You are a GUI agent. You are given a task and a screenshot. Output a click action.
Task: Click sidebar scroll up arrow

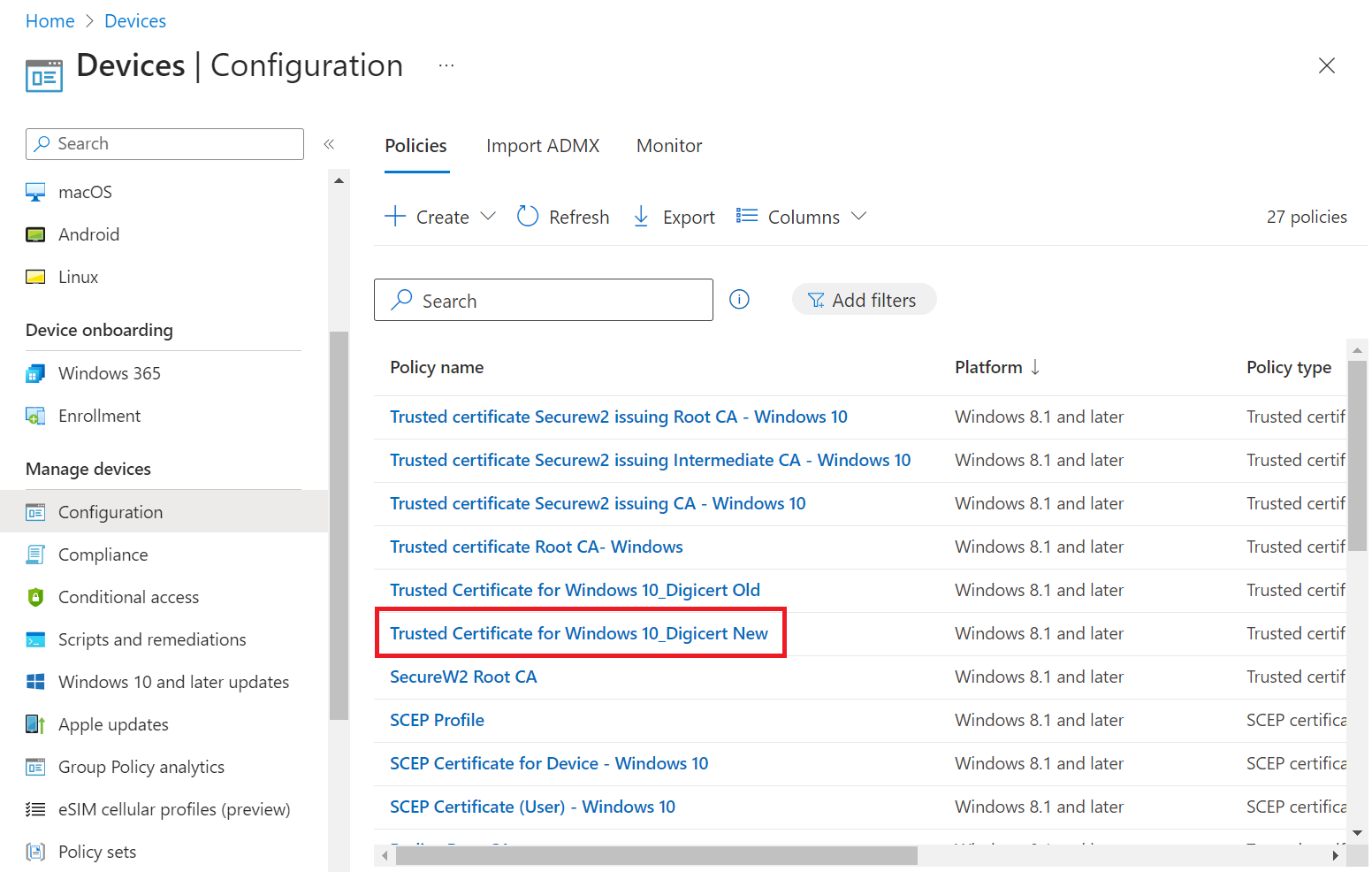coord(339,180)
